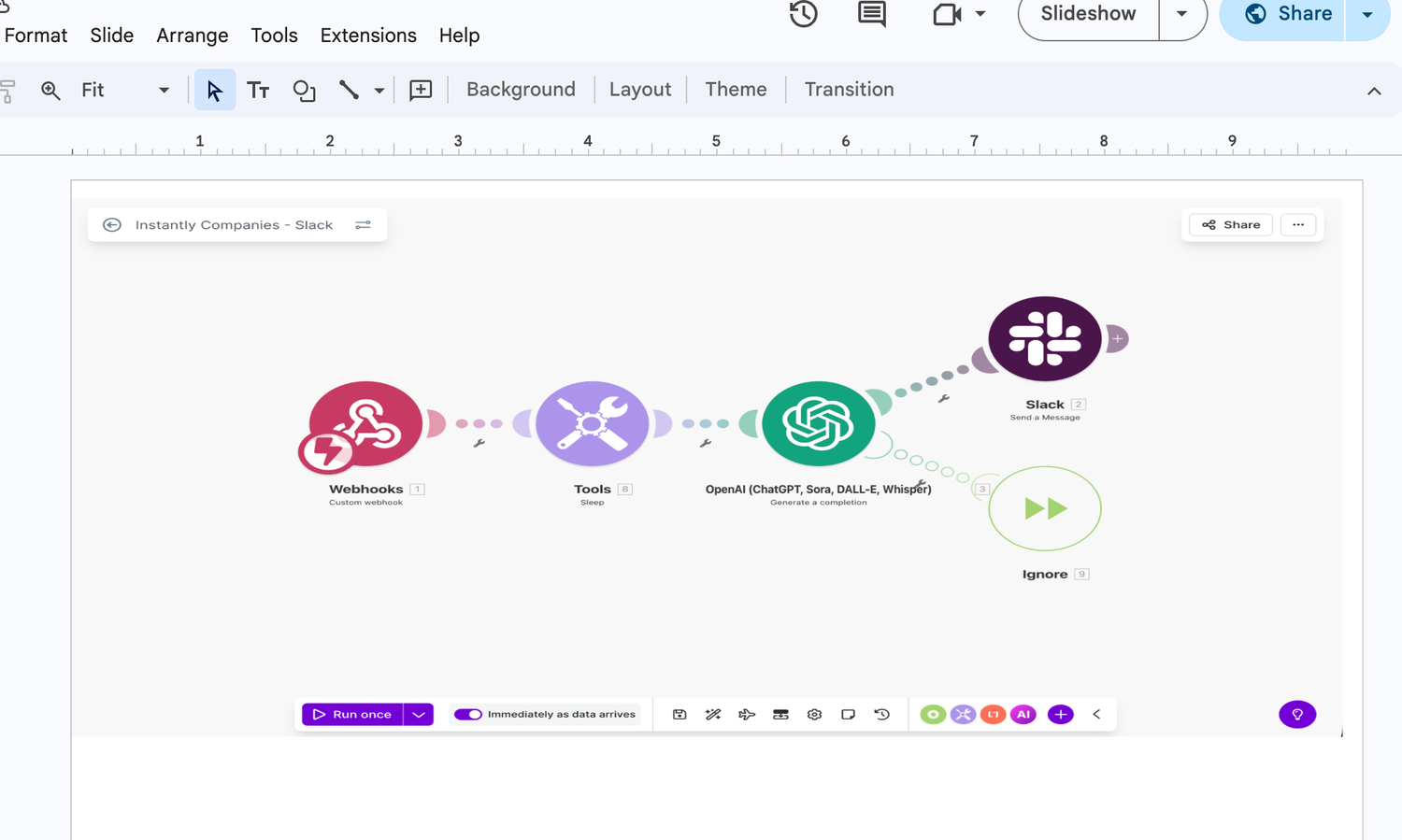
Task: Toggle Immediately as data arrives switch
Action: point(467,715)
